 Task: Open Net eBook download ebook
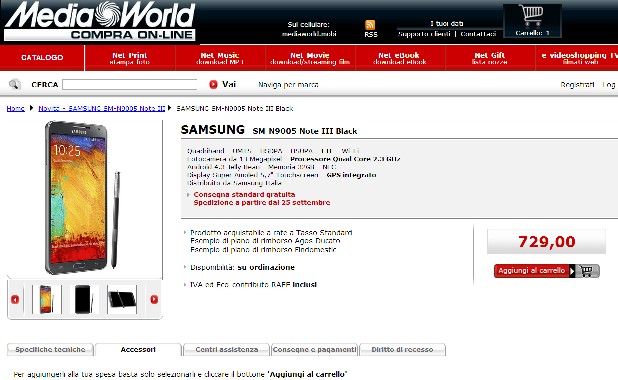(x=399, y=58)
